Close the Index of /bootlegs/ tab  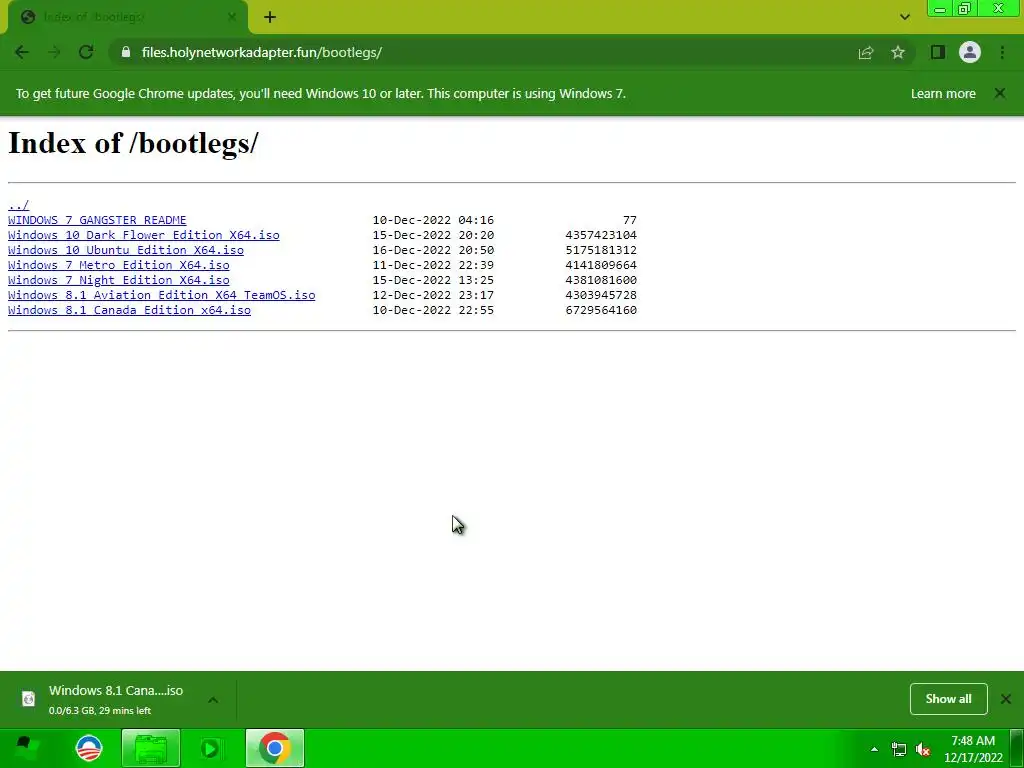[232, 17]
